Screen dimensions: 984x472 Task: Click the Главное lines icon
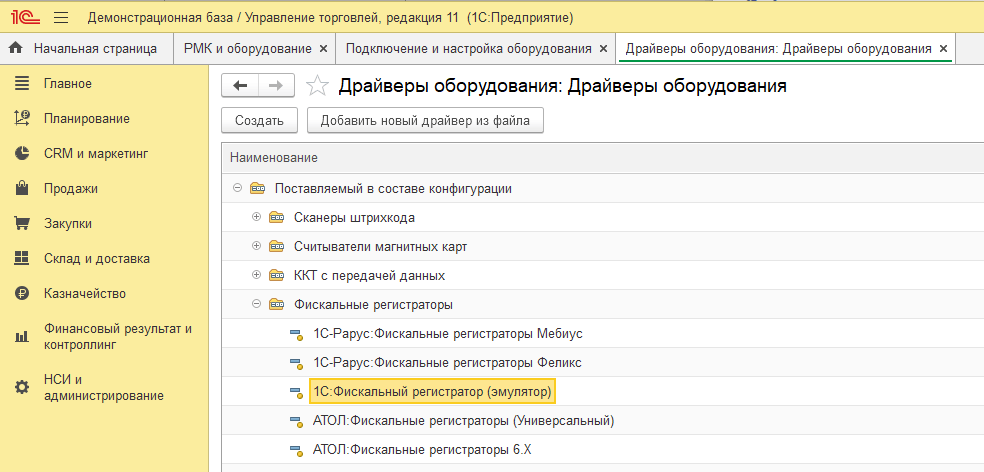pos(22,83)
